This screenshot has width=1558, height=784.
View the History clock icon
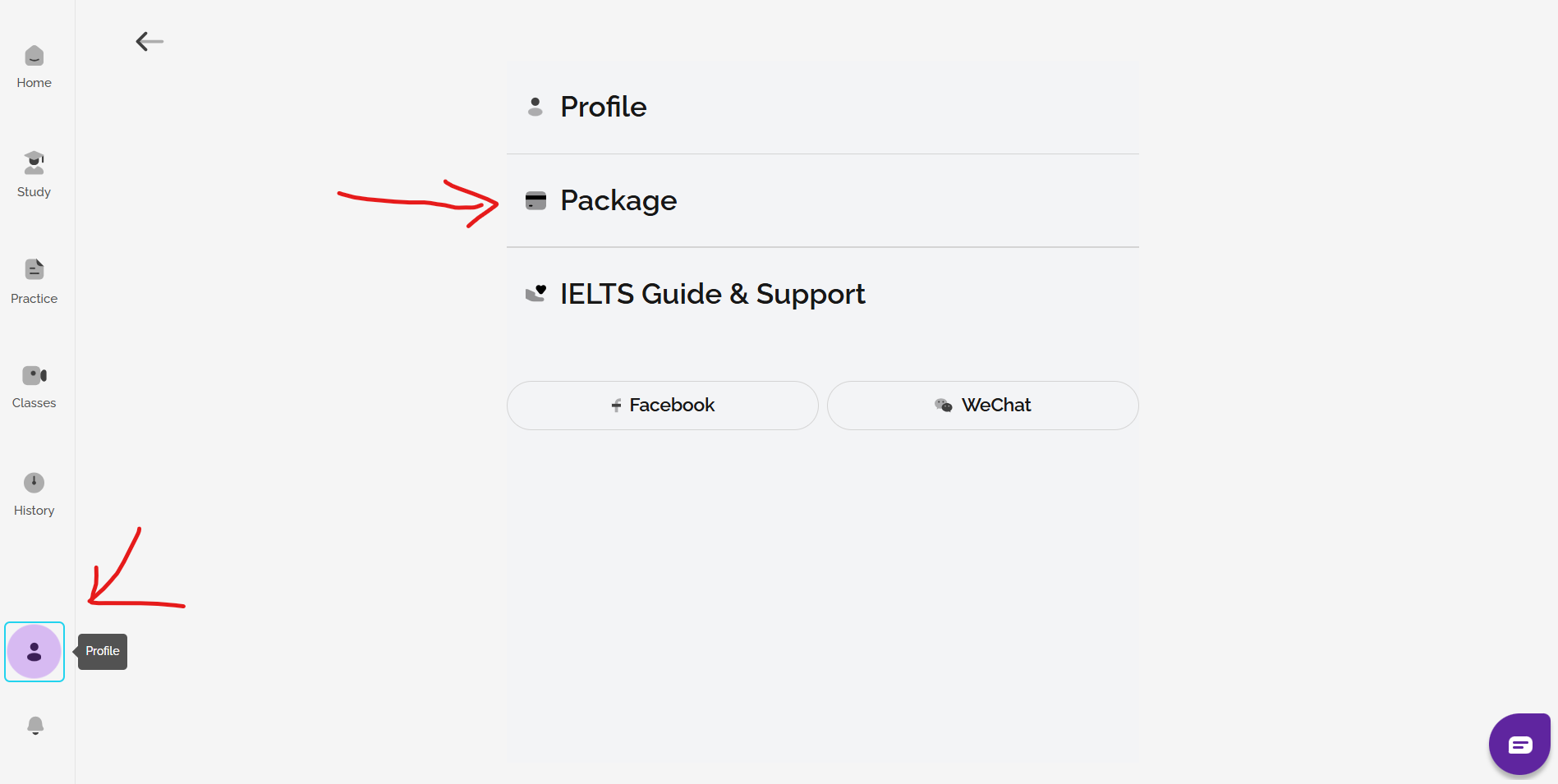pos(34,483)
